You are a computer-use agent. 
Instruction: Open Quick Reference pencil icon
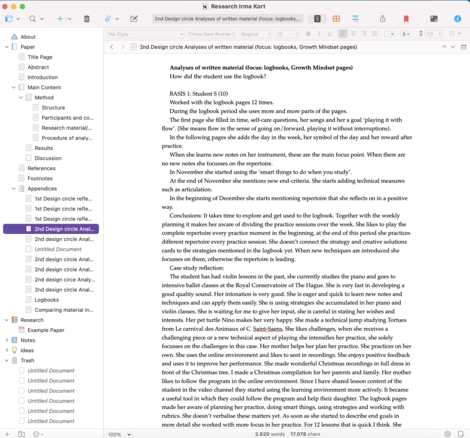[134, 19]
